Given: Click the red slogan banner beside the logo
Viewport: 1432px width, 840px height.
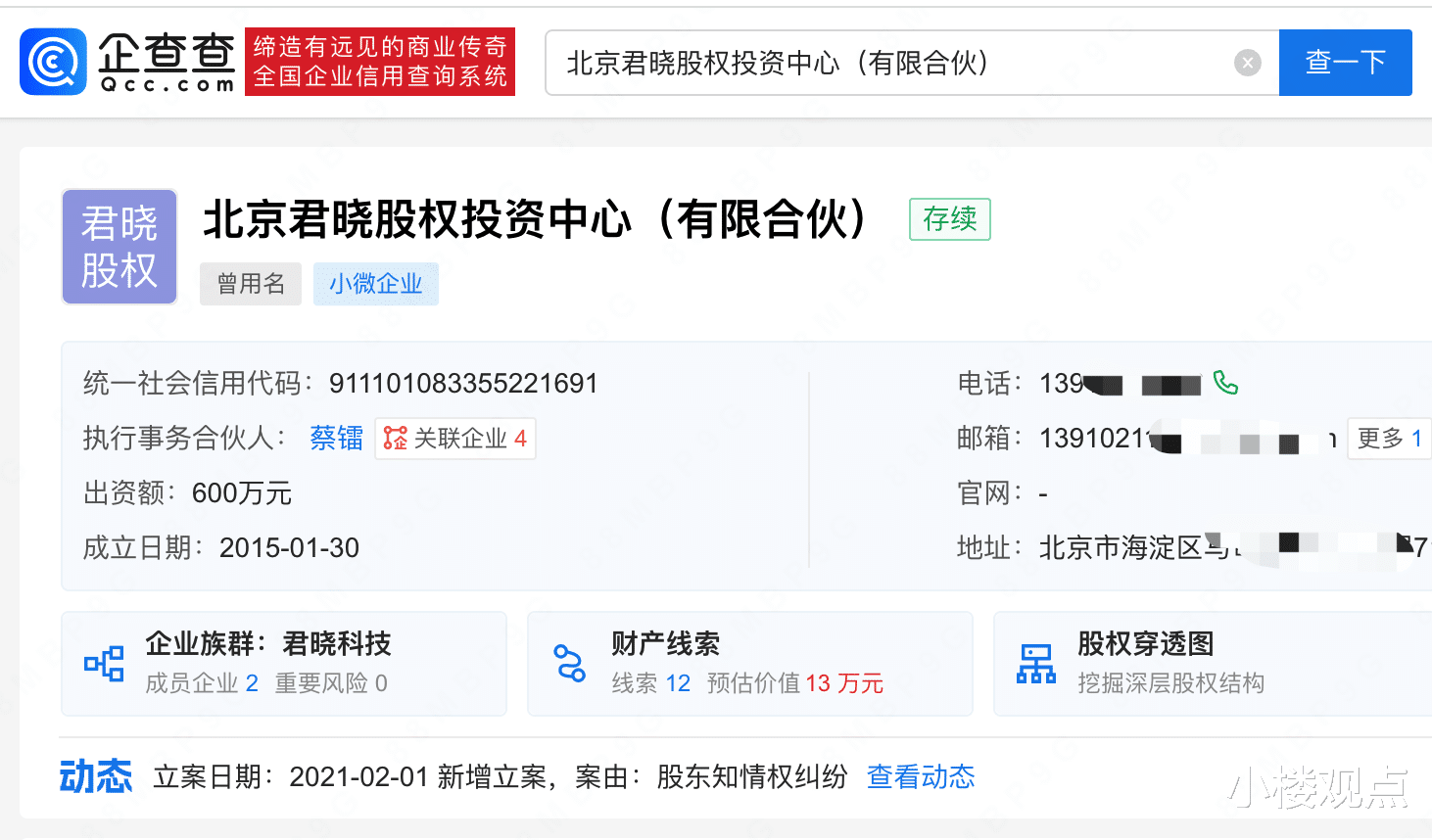Looking at the screenshot, I should [380, 62].
